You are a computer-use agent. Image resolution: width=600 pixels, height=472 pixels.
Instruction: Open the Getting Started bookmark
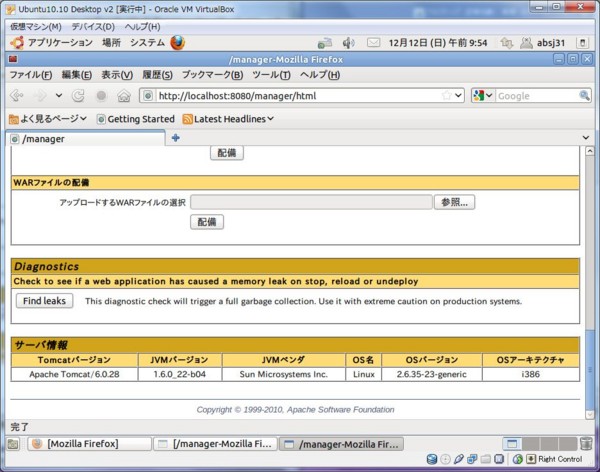tap(135, 119)
